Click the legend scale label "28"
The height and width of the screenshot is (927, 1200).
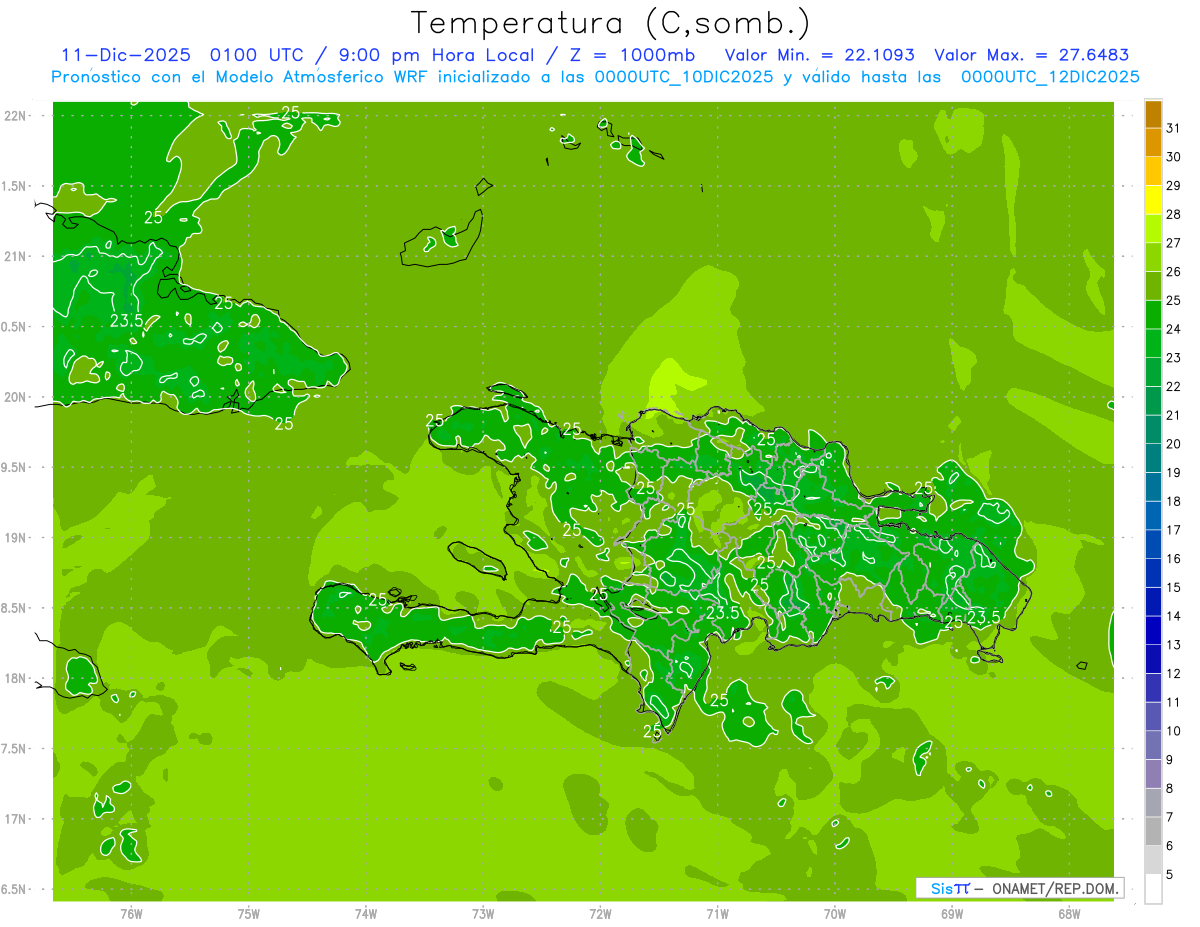coord(1174,214)
